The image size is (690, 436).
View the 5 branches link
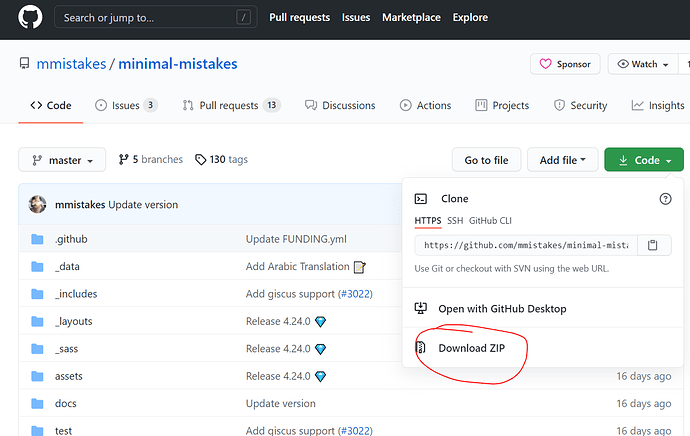pos(150,159)
